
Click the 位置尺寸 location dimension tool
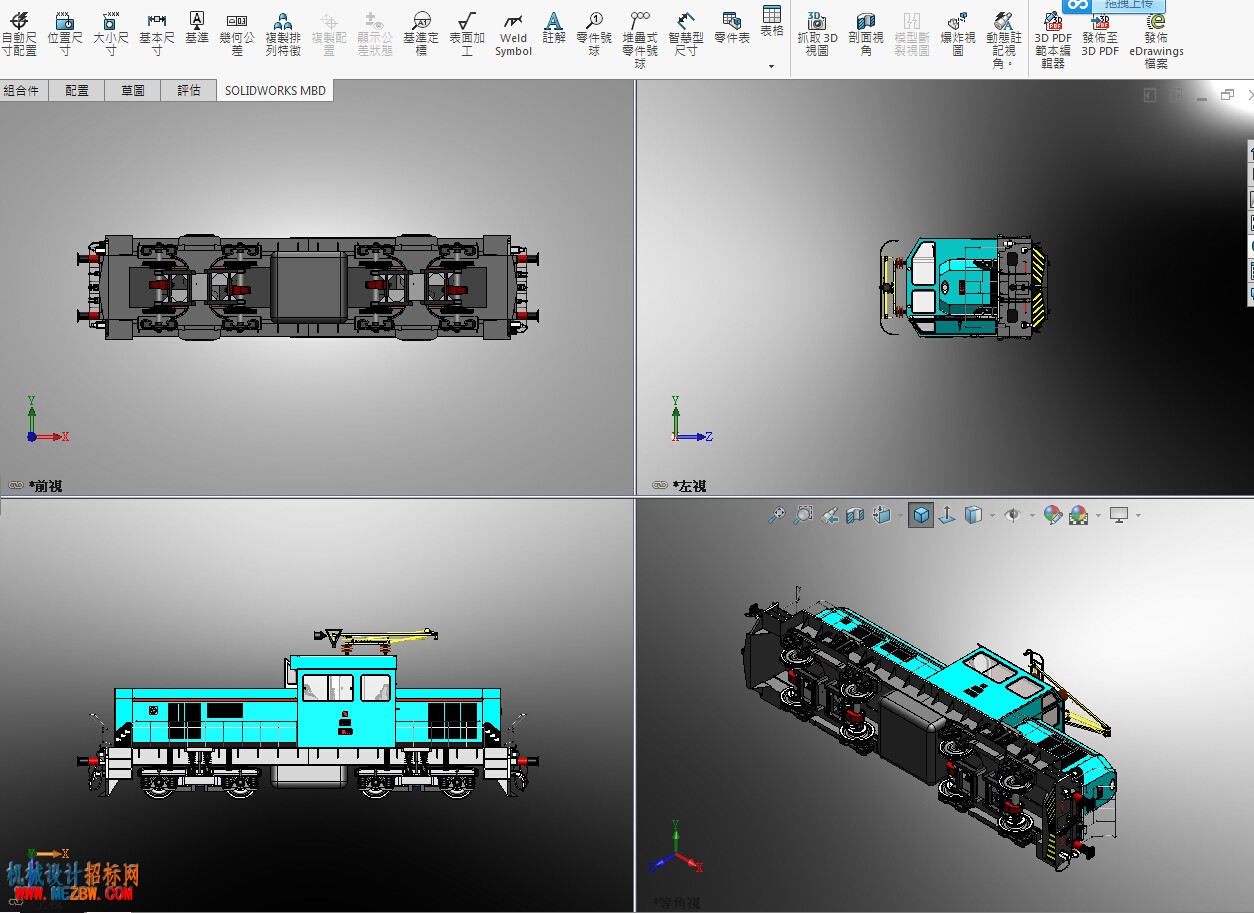65,33
